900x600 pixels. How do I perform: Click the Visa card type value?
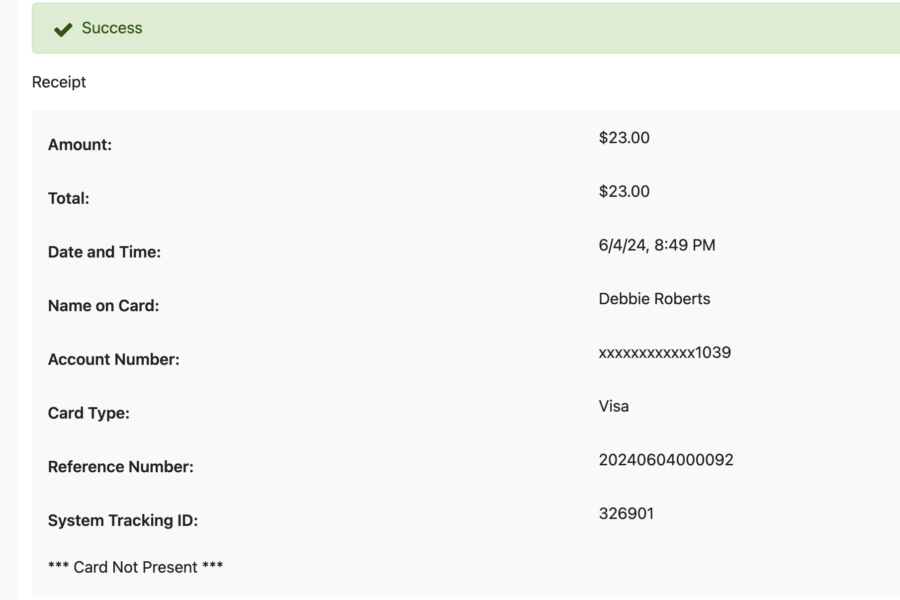(614, 407)
